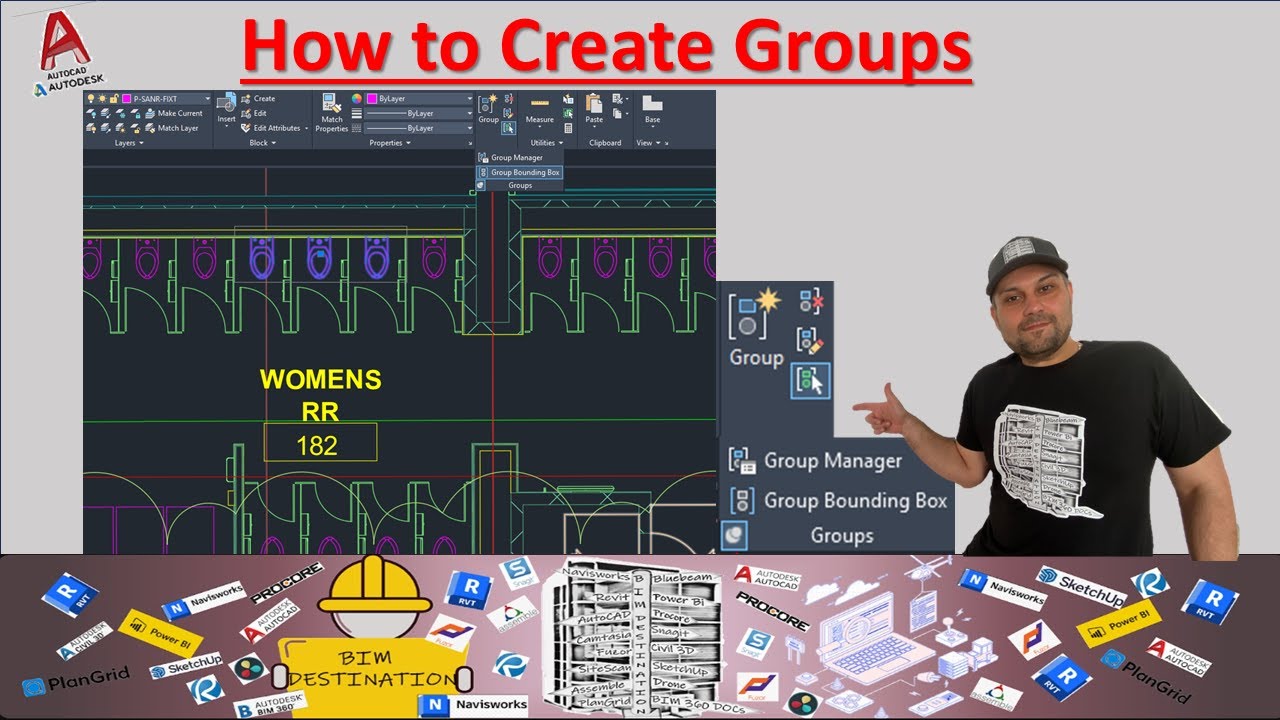Screen dimensions: 1280x720
Task: Toggle Group Selection On/Off in the ribbon
Action: tap(508, 128)
